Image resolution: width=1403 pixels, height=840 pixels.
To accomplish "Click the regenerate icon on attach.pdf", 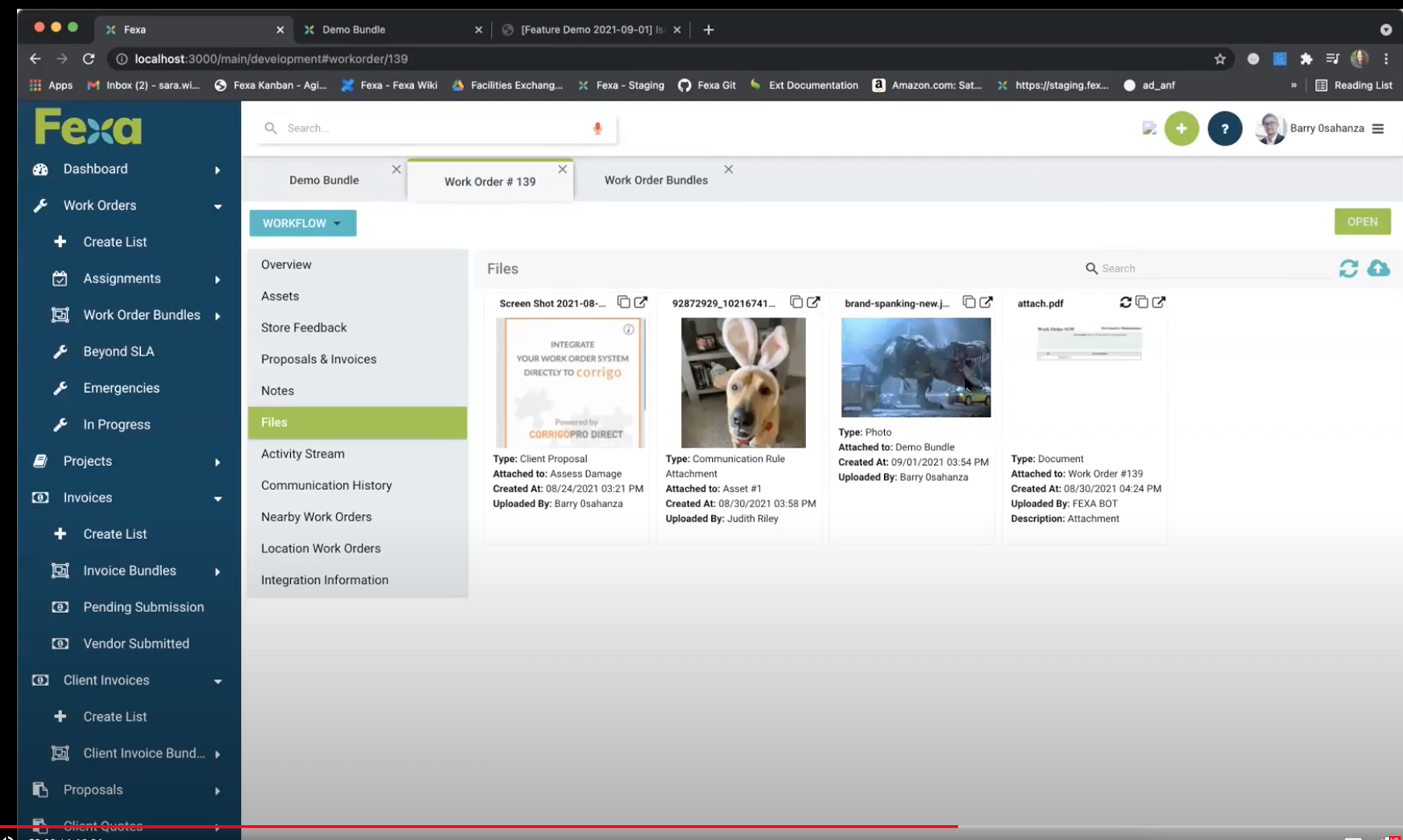I will [x=1125, y=303].
